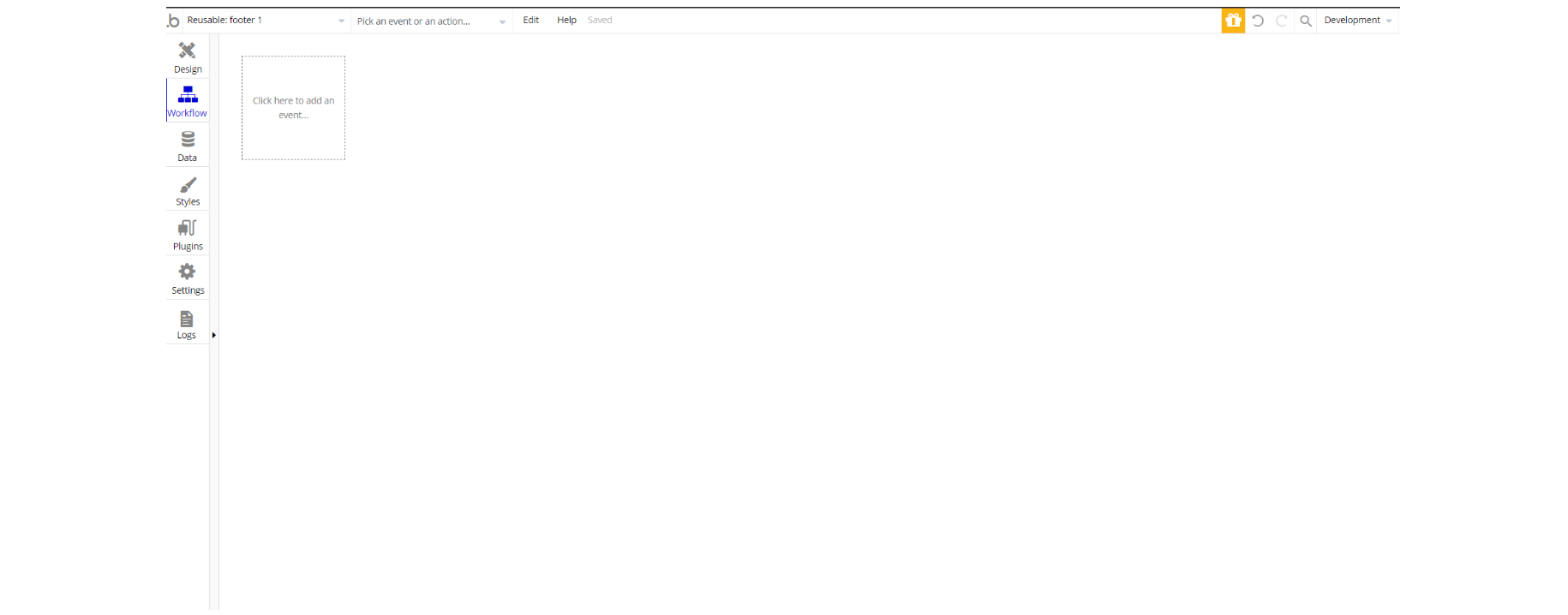Open the Logs document icon
Screen dimensions: 1568x615
pos(186,319)
